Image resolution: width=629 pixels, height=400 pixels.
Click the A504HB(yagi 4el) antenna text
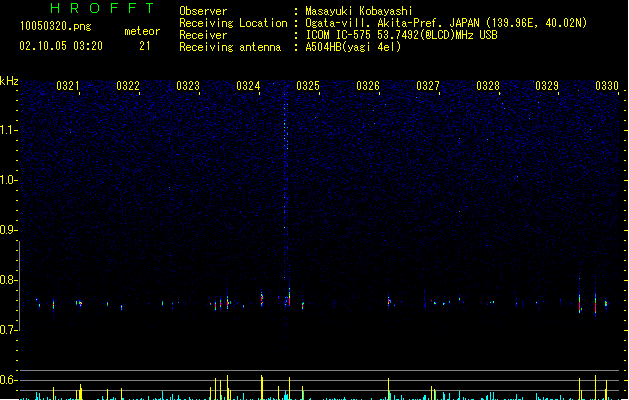[353, 47]
